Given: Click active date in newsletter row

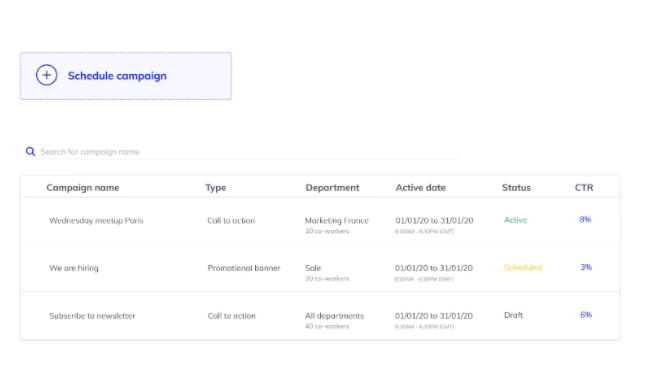Looking at the screenshot, I should 434,316.
